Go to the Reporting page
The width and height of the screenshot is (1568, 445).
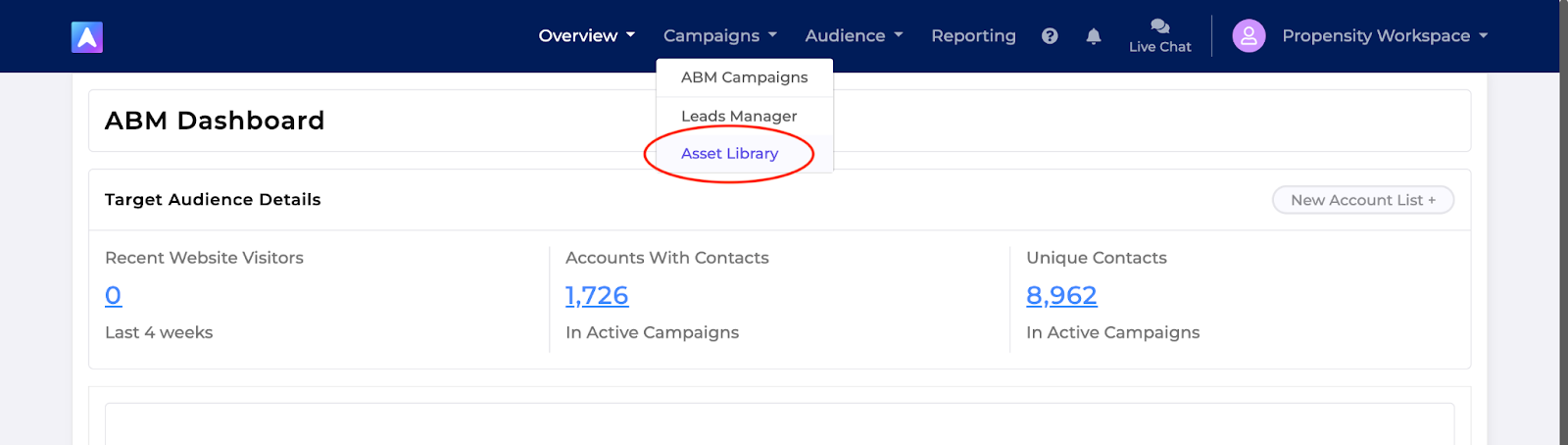pyautogui.click(x=973, y=36)
